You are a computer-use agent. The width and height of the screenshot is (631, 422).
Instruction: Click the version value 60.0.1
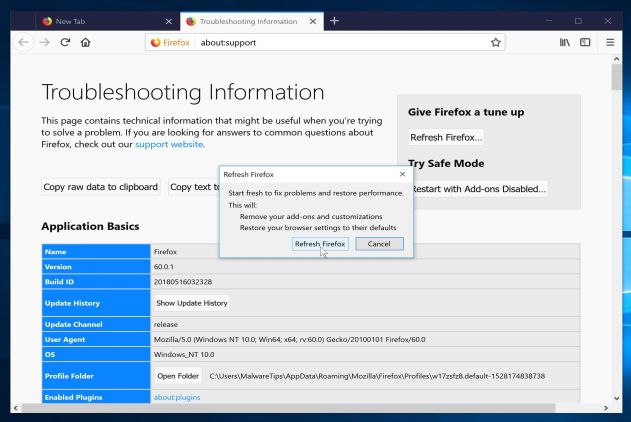pyautogui.click(x=164, y=267)
